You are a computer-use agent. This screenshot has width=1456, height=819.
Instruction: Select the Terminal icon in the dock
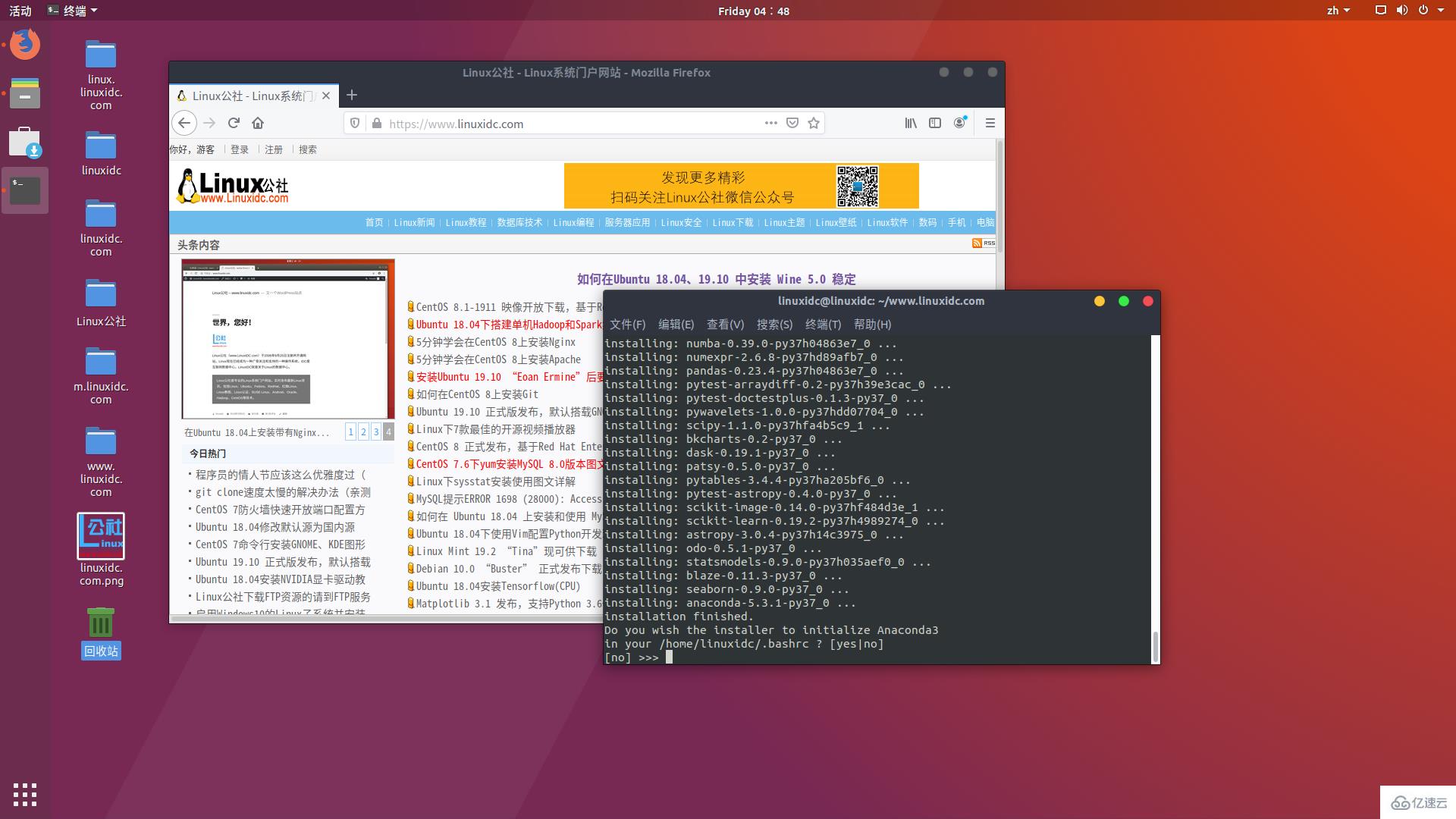point(25,190)
